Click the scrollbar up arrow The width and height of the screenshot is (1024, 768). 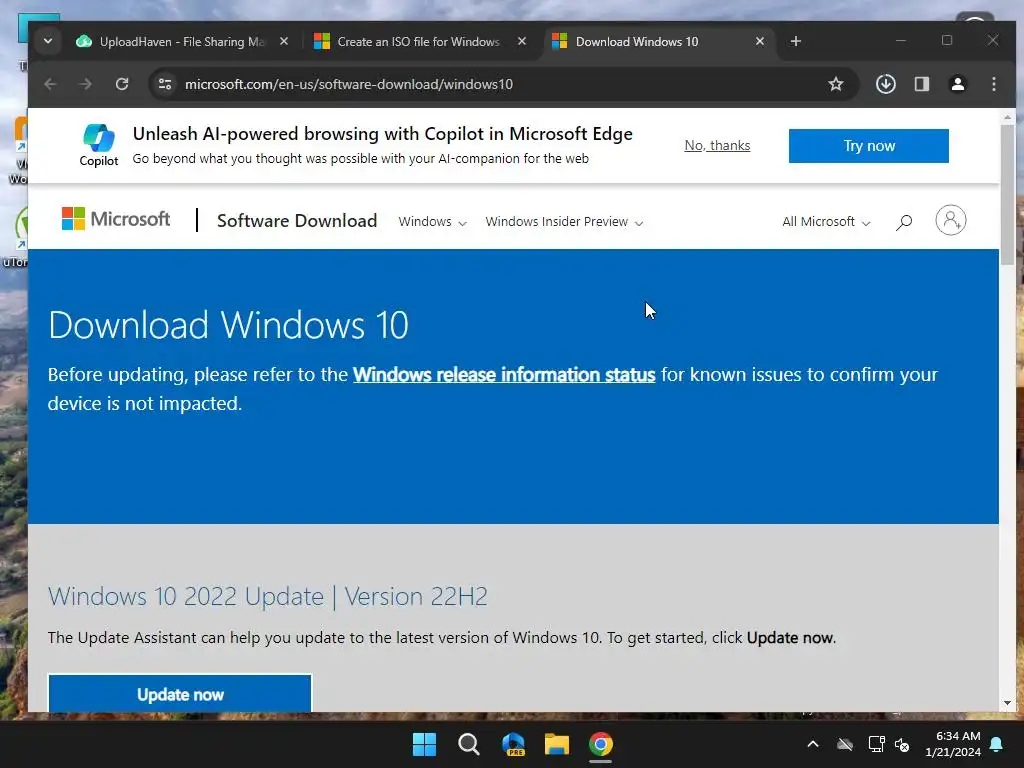click(x=1008, y=118)
